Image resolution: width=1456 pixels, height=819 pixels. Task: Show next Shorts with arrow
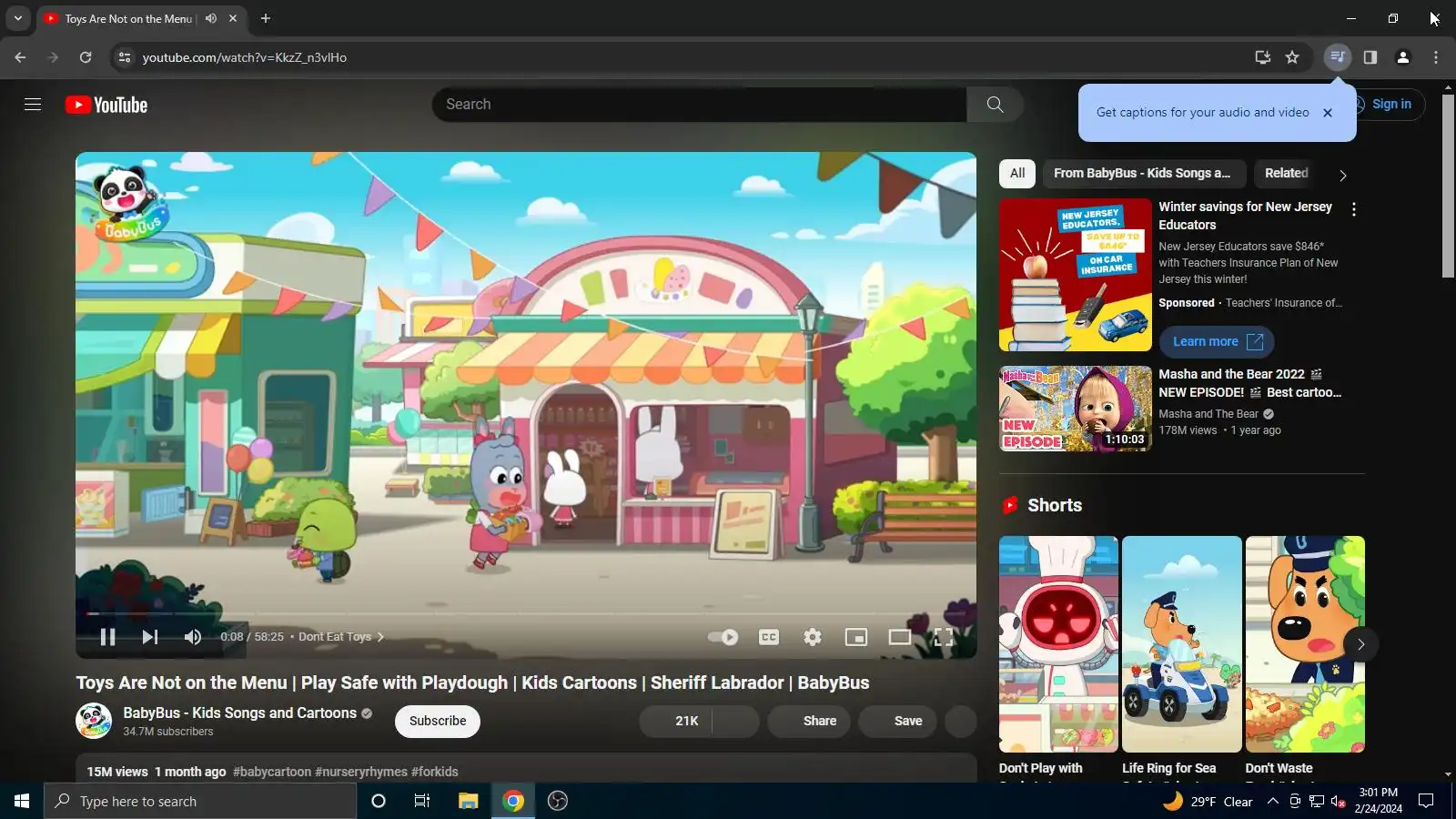1360,644
